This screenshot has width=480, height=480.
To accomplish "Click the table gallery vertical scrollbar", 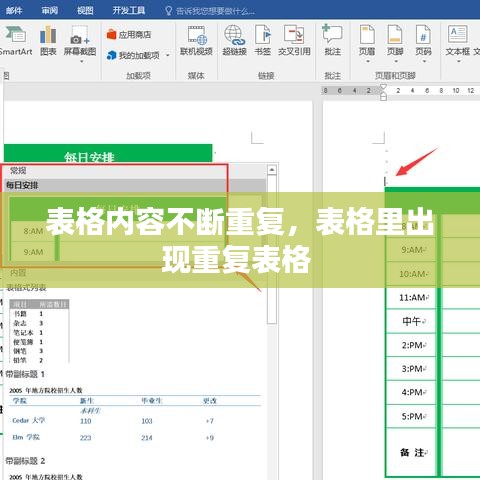I will click(272, 250).
